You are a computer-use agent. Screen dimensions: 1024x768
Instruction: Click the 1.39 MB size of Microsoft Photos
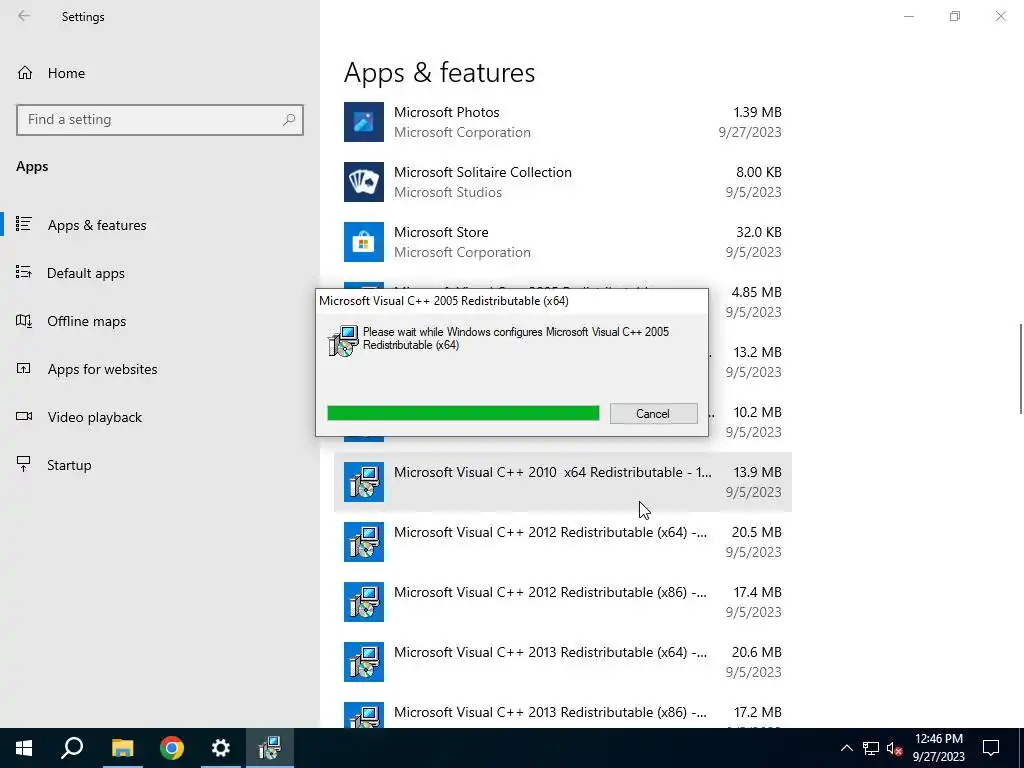(x=758, y=112)
